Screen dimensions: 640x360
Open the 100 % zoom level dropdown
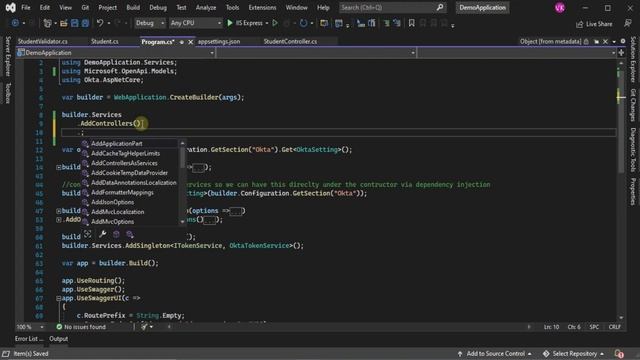coord(30,327)
